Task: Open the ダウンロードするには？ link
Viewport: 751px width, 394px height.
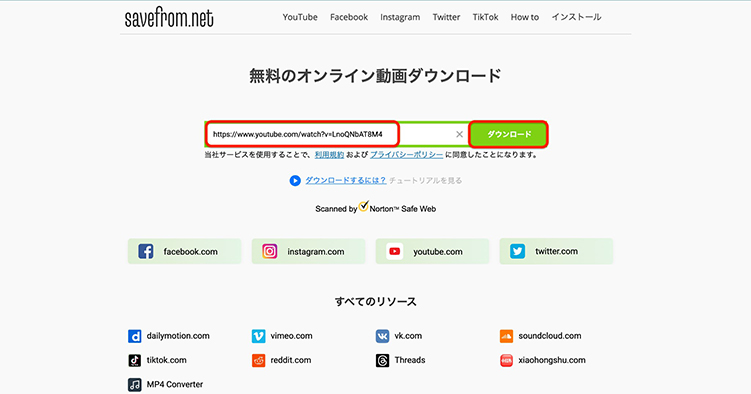Action: pyautogui.click(x=345, y=180)
